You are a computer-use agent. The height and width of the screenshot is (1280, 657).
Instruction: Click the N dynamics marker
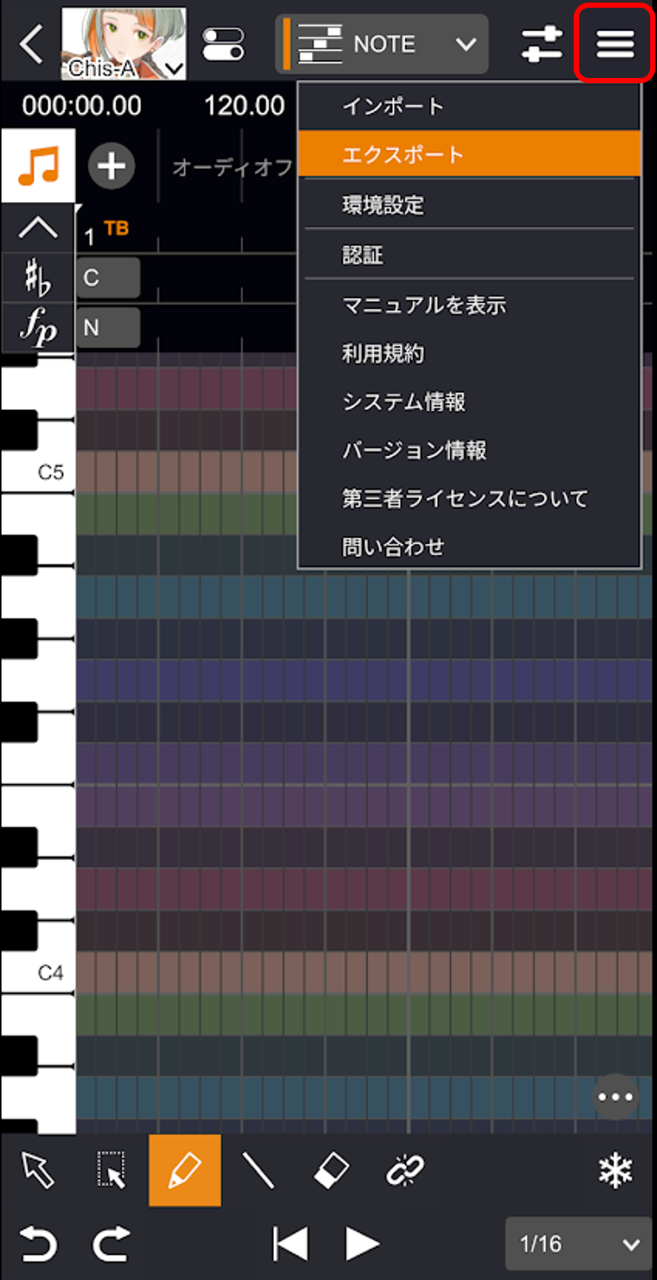coord(108,327)
